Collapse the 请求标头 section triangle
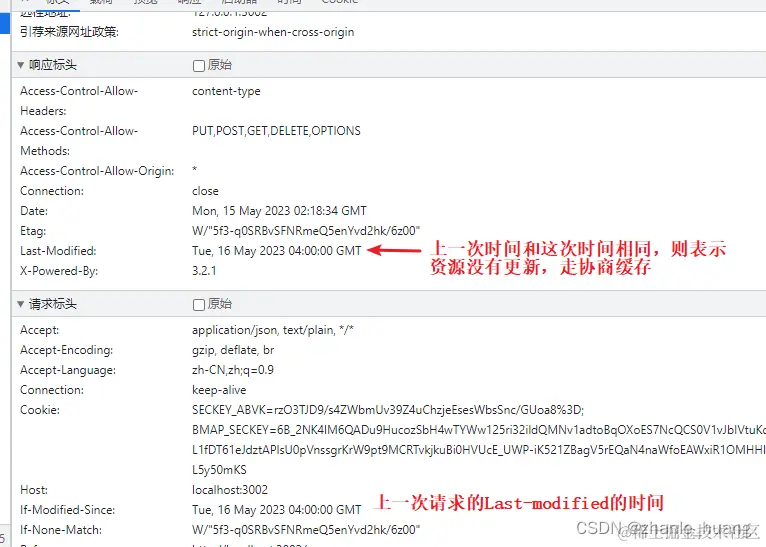The image size is (766, 547). 21,304
